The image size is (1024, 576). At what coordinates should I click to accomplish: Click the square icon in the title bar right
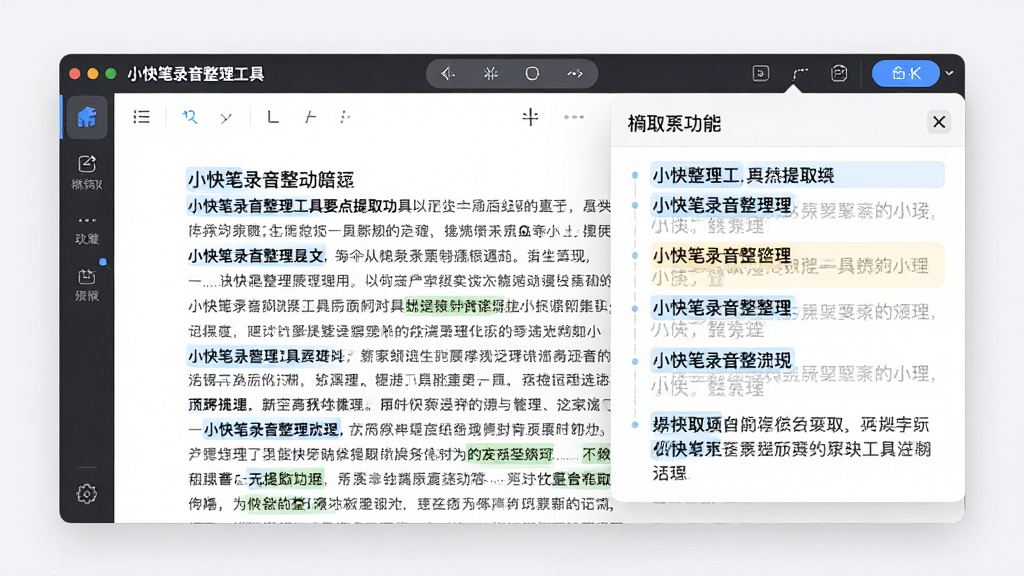click(x=761, y=73)
